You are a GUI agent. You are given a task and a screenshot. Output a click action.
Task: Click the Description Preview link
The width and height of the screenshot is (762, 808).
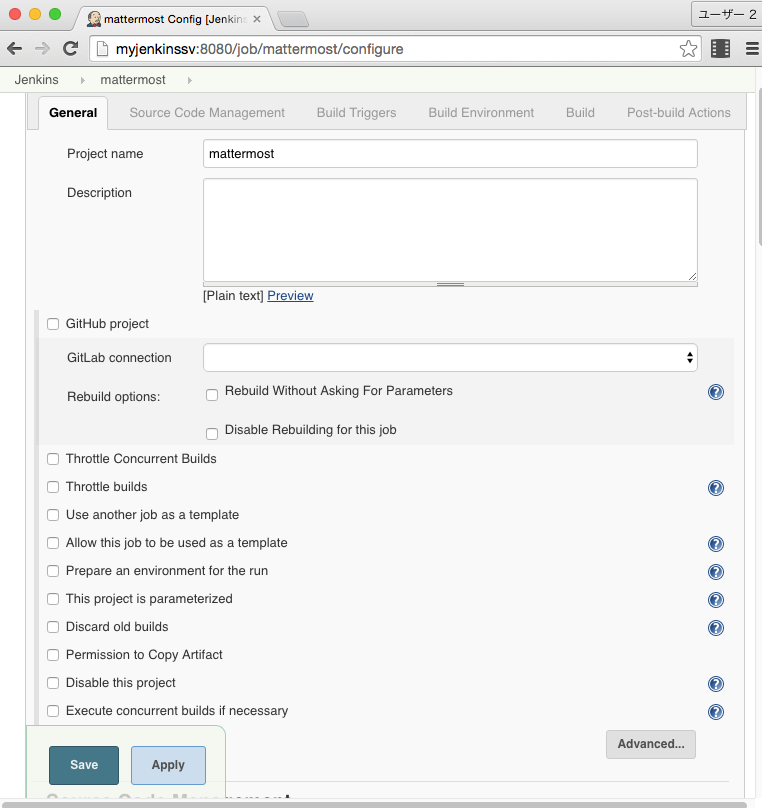pyautogui.click(x=290, y=296)
